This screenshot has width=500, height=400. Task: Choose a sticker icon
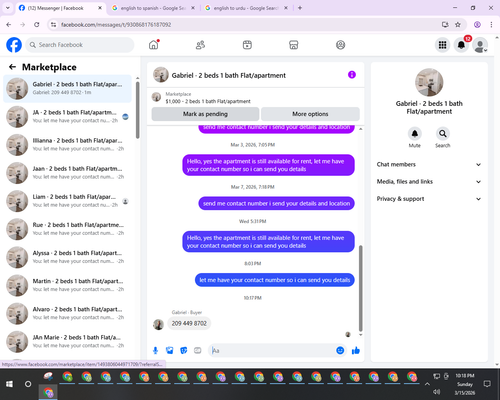click(x=184, y=350)
